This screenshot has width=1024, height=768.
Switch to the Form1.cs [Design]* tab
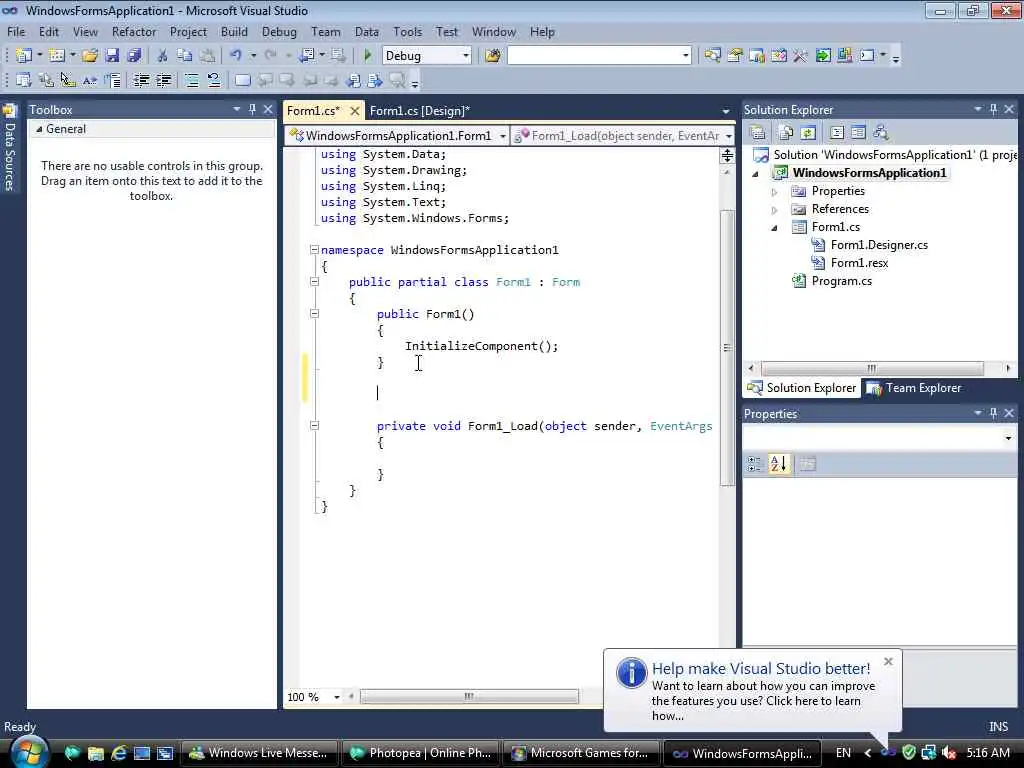[420, 110]
